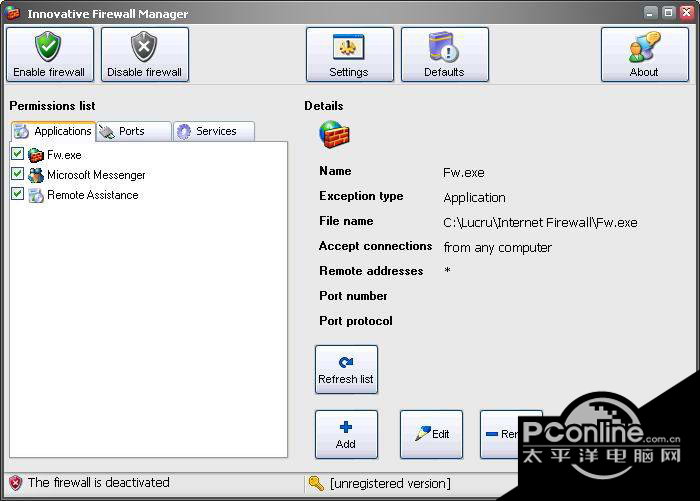Click the Add button with plus icon

point(346,434)
